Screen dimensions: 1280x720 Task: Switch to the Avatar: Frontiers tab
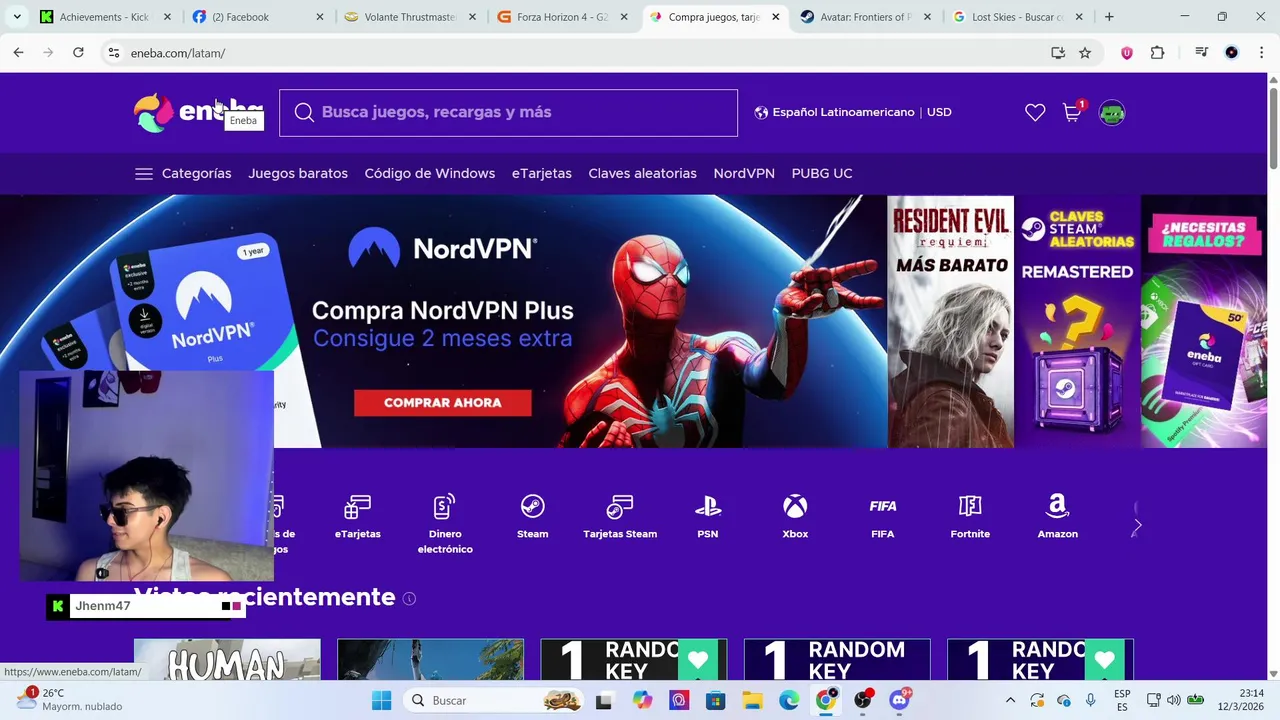click(866, 17)
